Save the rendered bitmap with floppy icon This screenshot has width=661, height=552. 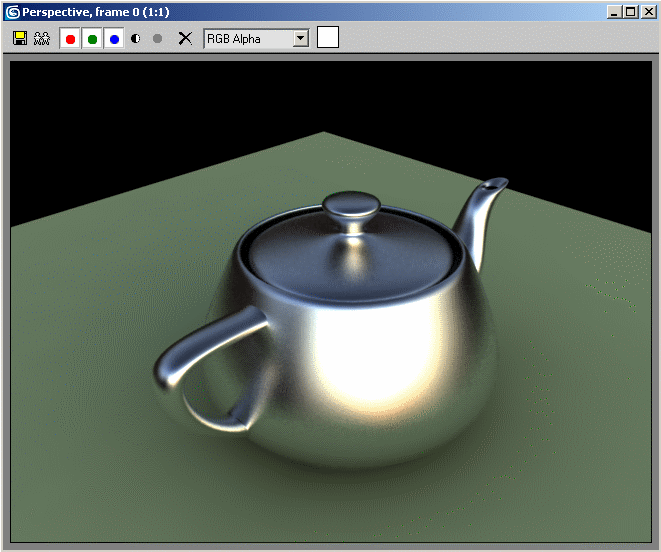(20, 39)
